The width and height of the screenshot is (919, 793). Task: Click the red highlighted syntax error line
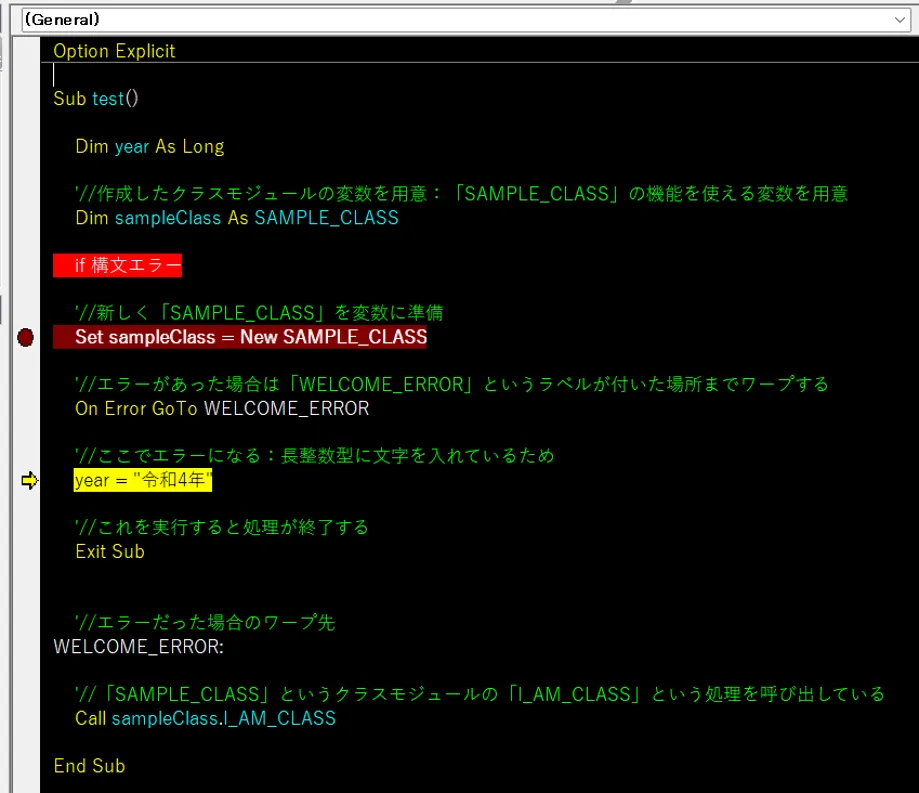click(128, 266)
